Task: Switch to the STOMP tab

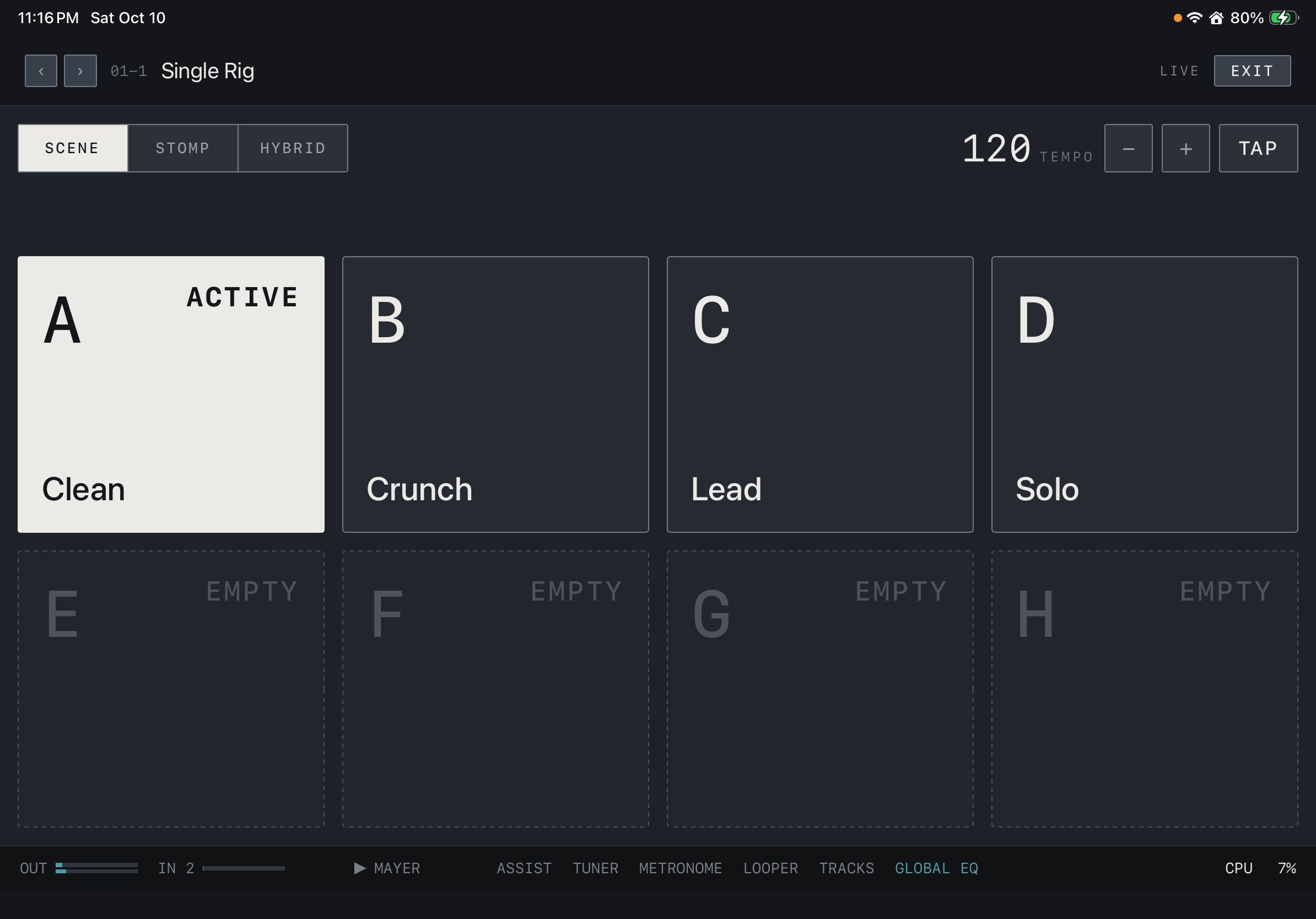Action: tap(183, 148)
